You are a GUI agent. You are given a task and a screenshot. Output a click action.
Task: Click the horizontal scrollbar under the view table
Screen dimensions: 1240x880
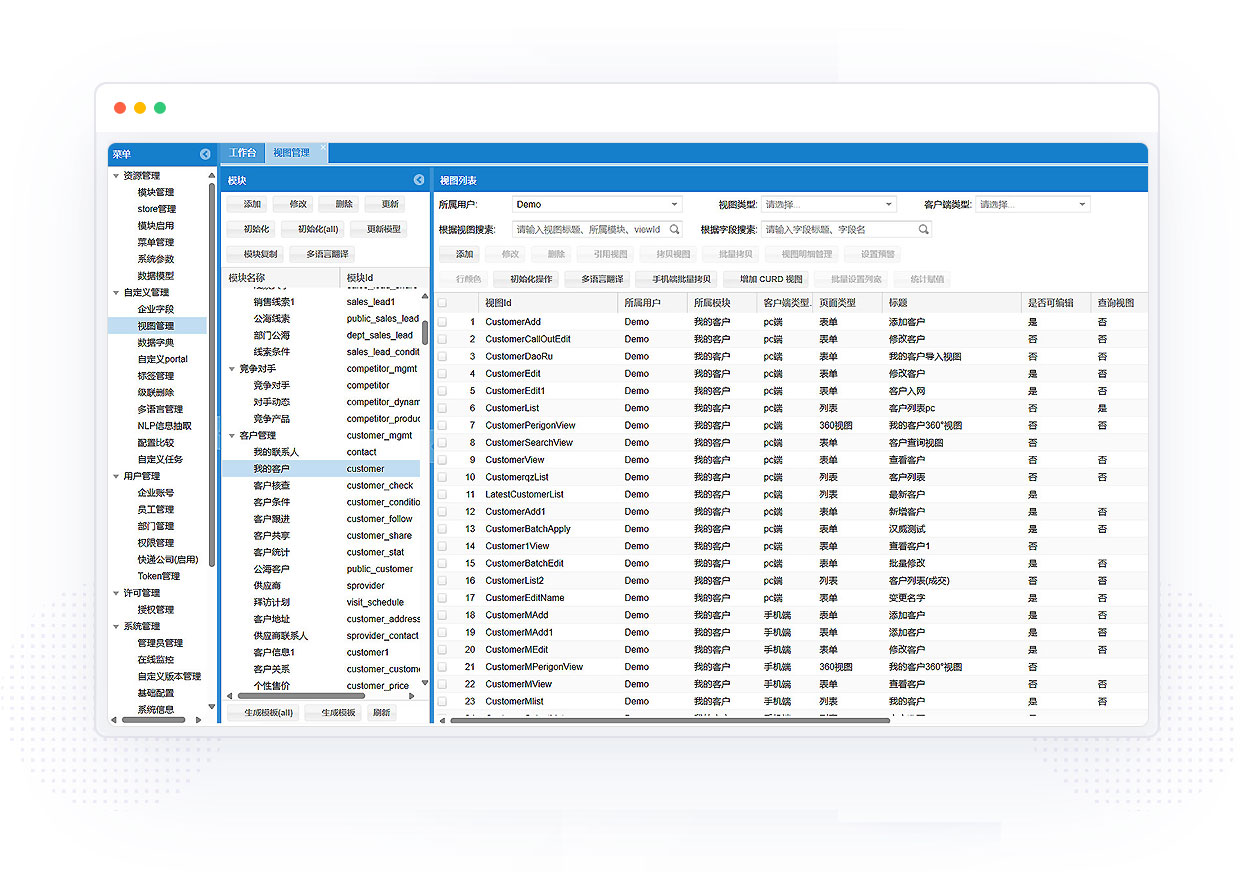coord(668,720)
